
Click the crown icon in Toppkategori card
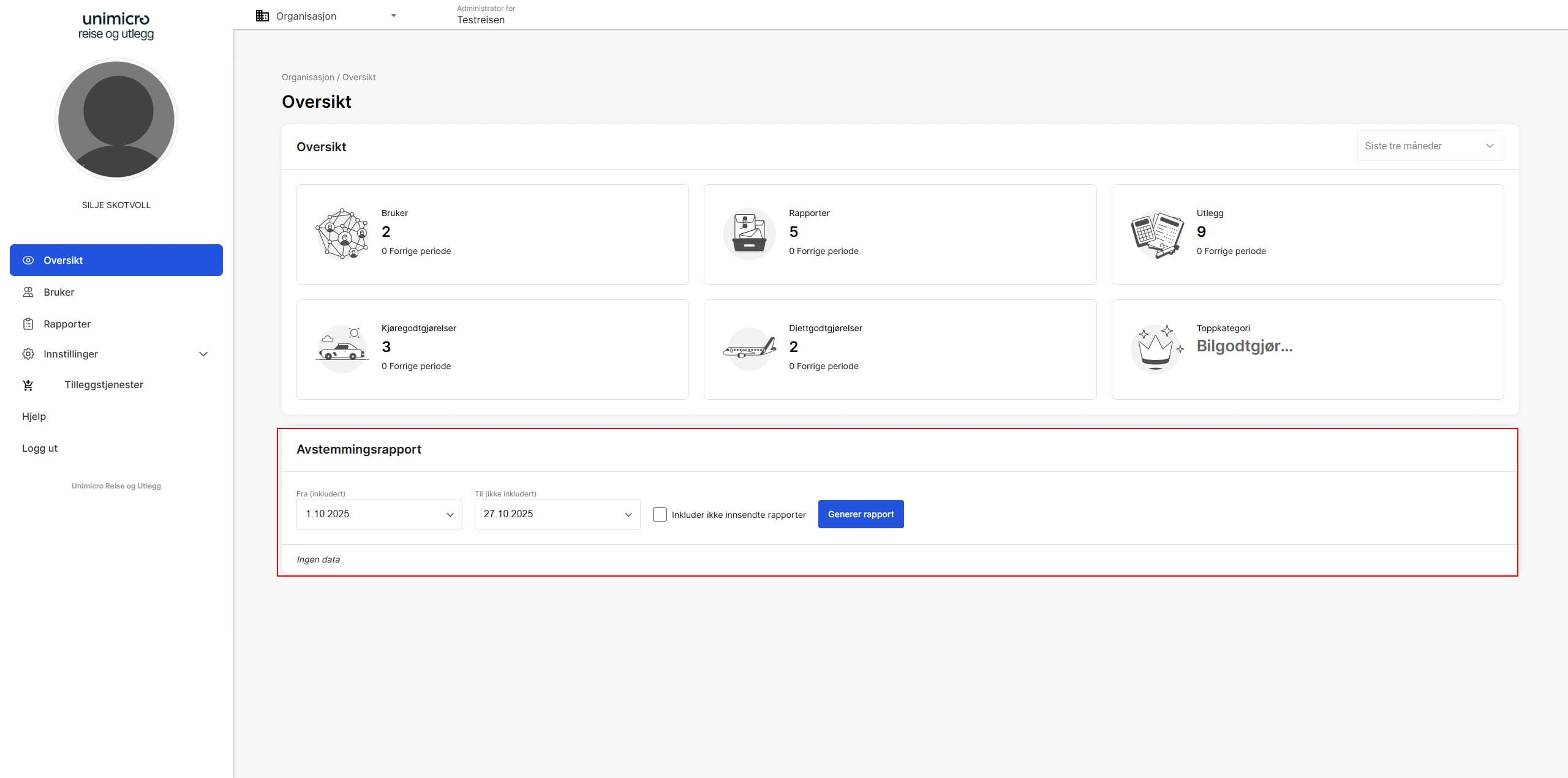click(1156, 349)
